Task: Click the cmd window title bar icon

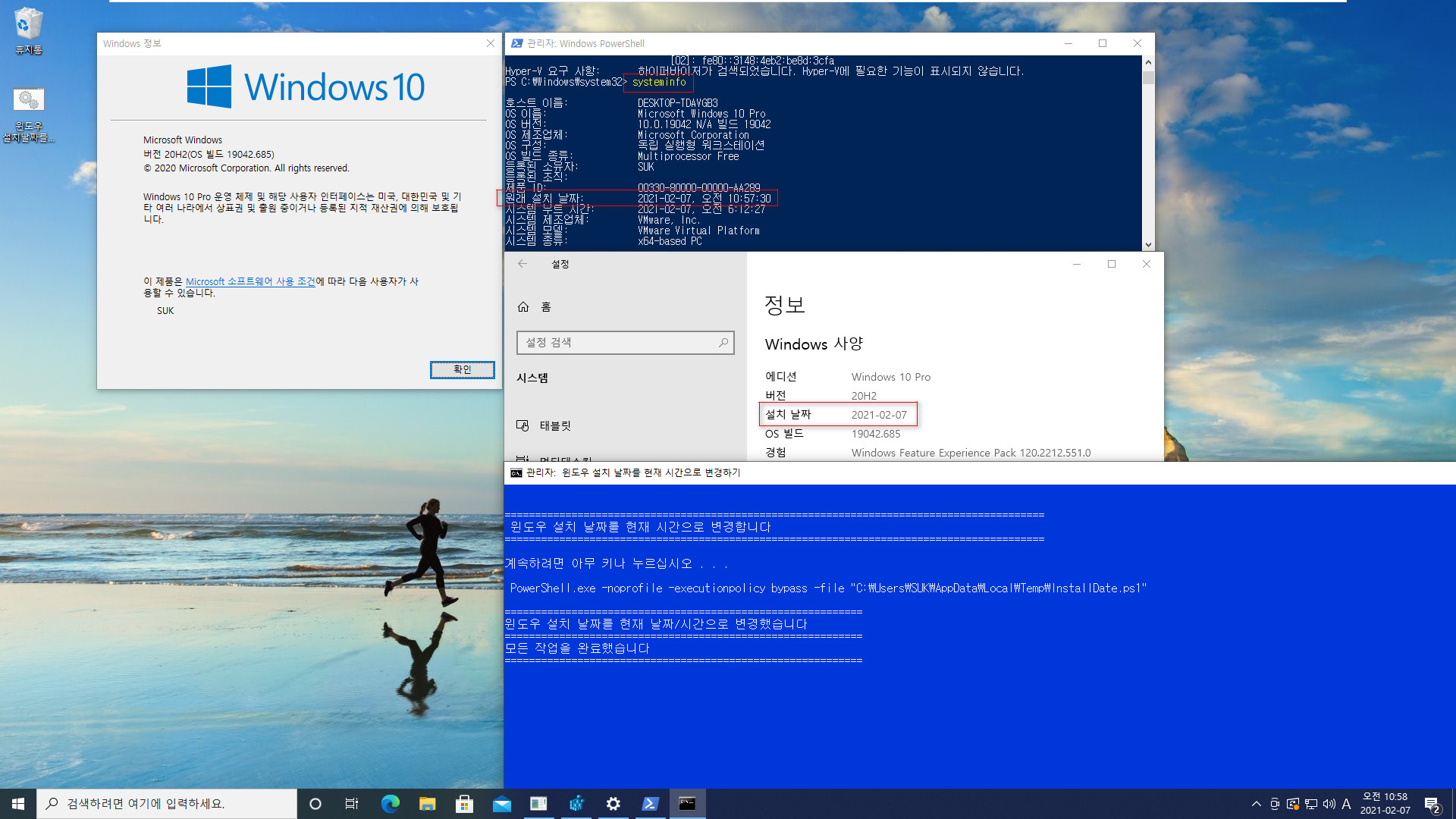Action: click(516, 472)
